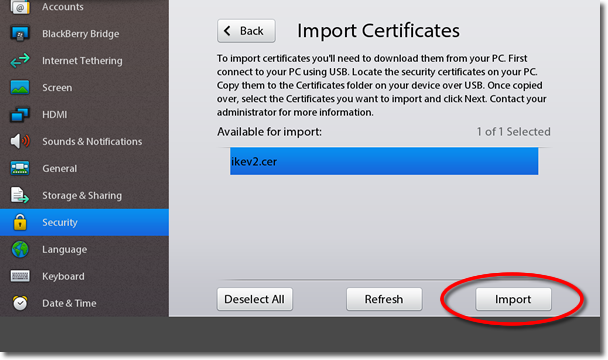Select the ikev2.cer certificate row

click(x=384, y=161)
